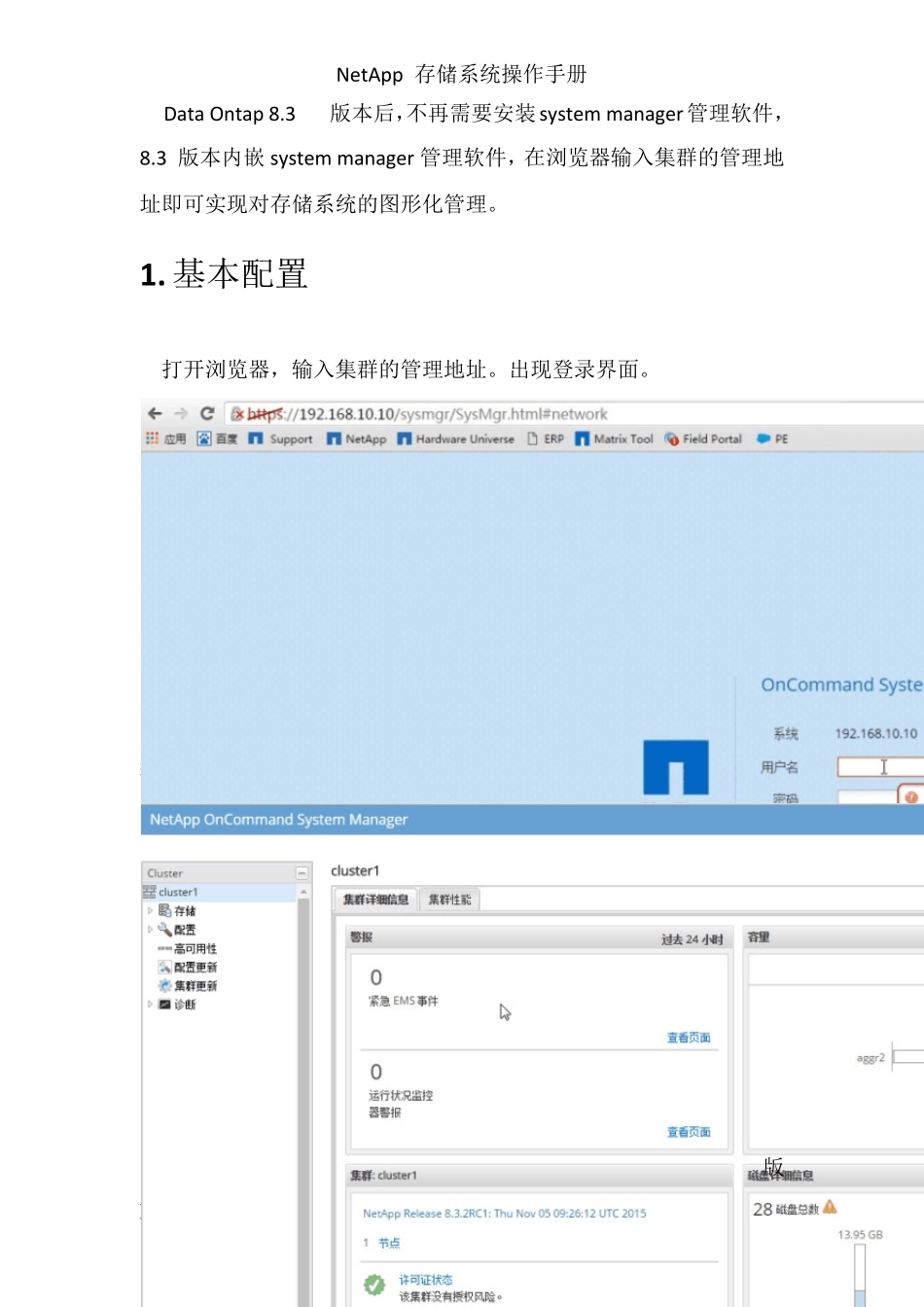Screen dimensions: 924x1307
Task: Click the disk warning triangle icon
Action: [830, 1207]
